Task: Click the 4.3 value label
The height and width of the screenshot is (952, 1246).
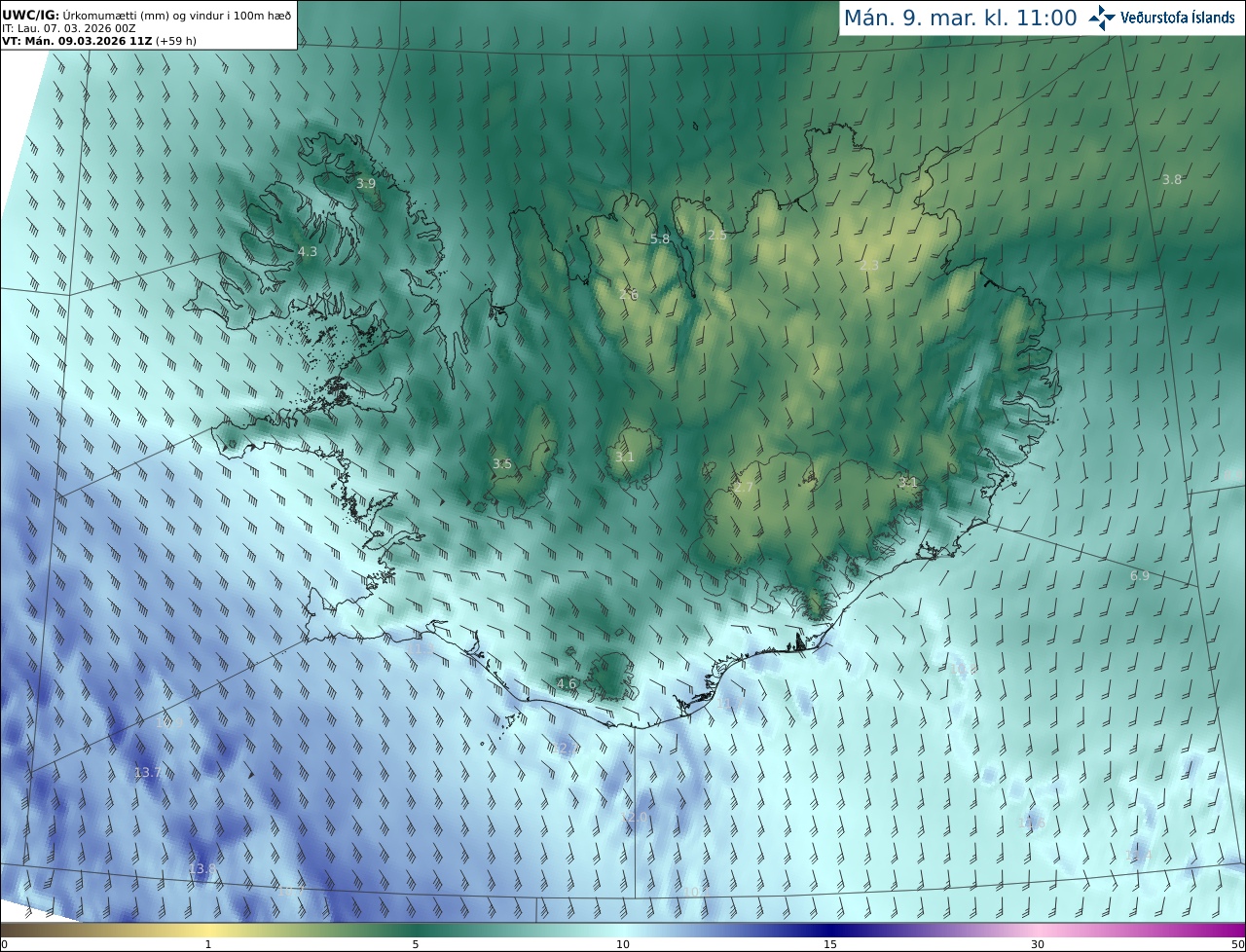Action: [308, 251]
